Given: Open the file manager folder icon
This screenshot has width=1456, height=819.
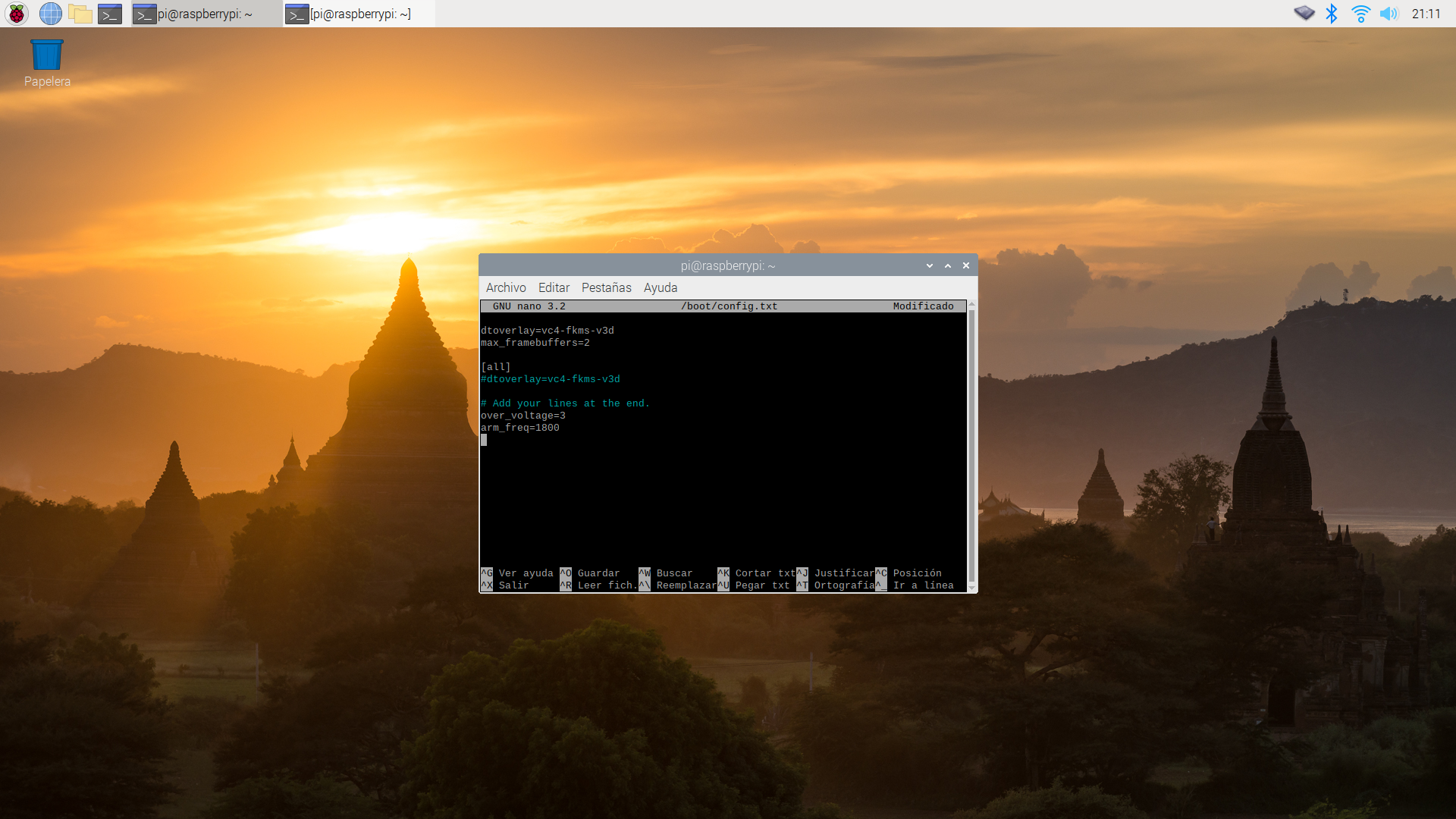Looking at the screenshot, I should click(80, 14).
